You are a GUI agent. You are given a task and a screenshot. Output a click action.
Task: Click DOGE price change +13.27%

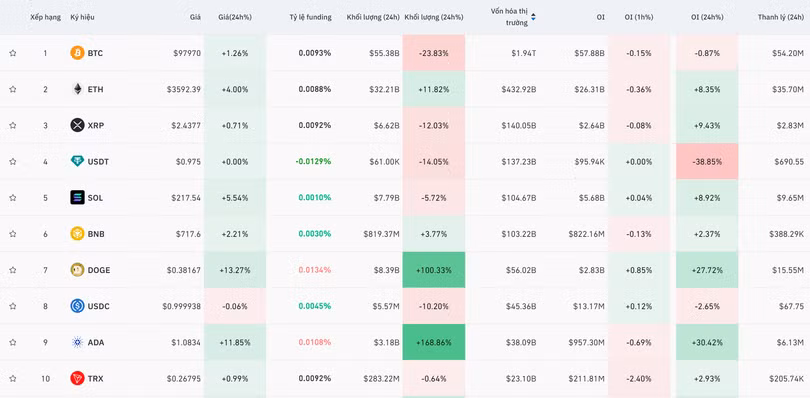point(235,270)
